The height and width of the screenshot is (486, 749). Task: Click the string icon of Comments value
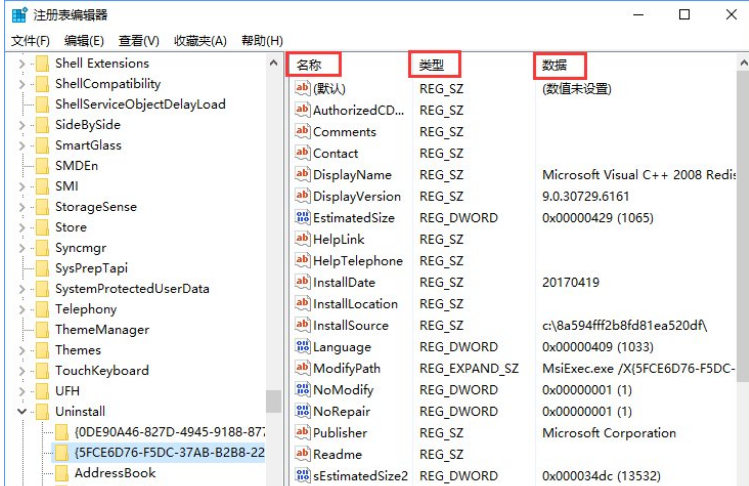(x=302, y=131)
